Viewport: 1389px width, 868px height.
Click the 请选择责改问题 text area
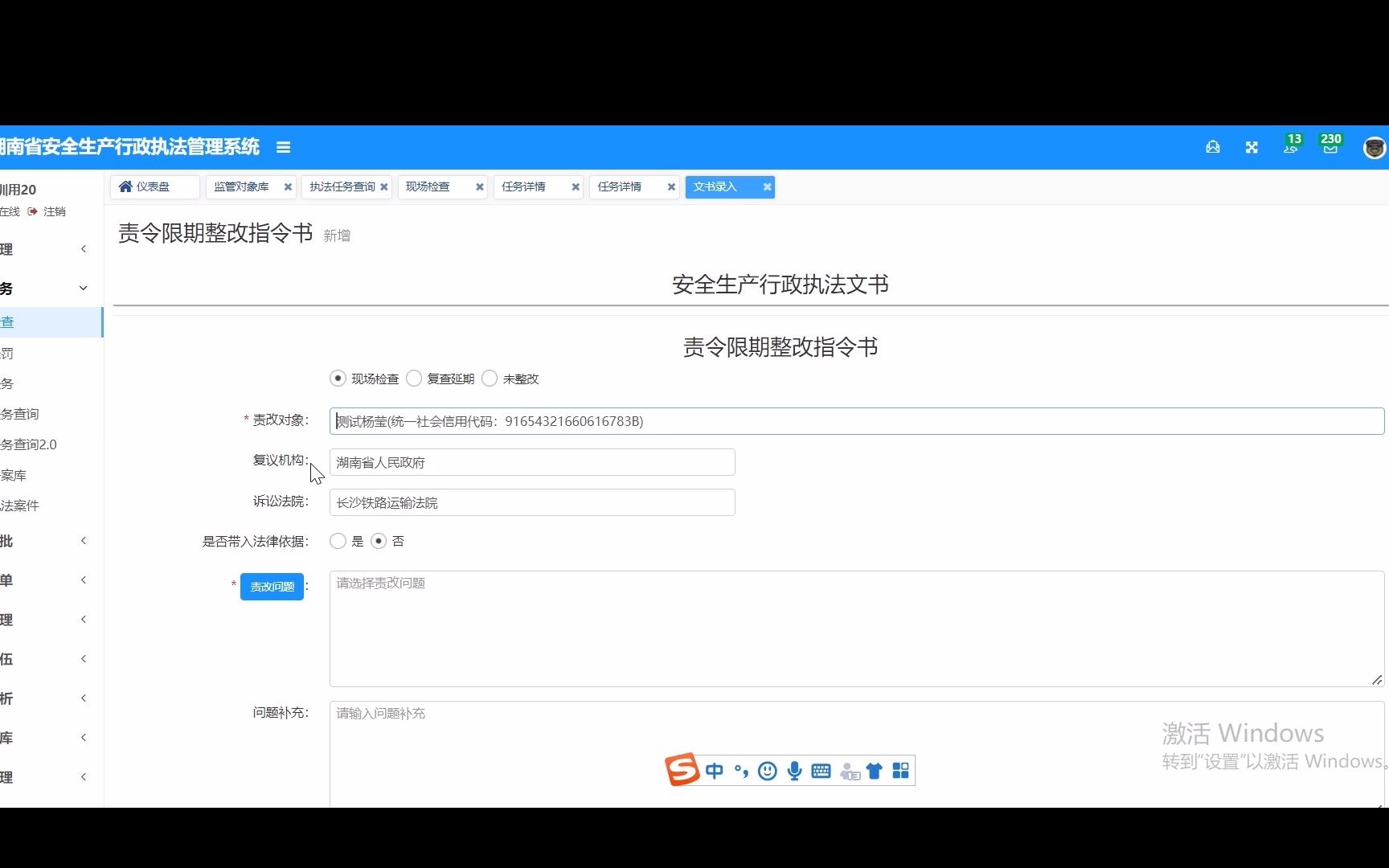tap(857, 629)
